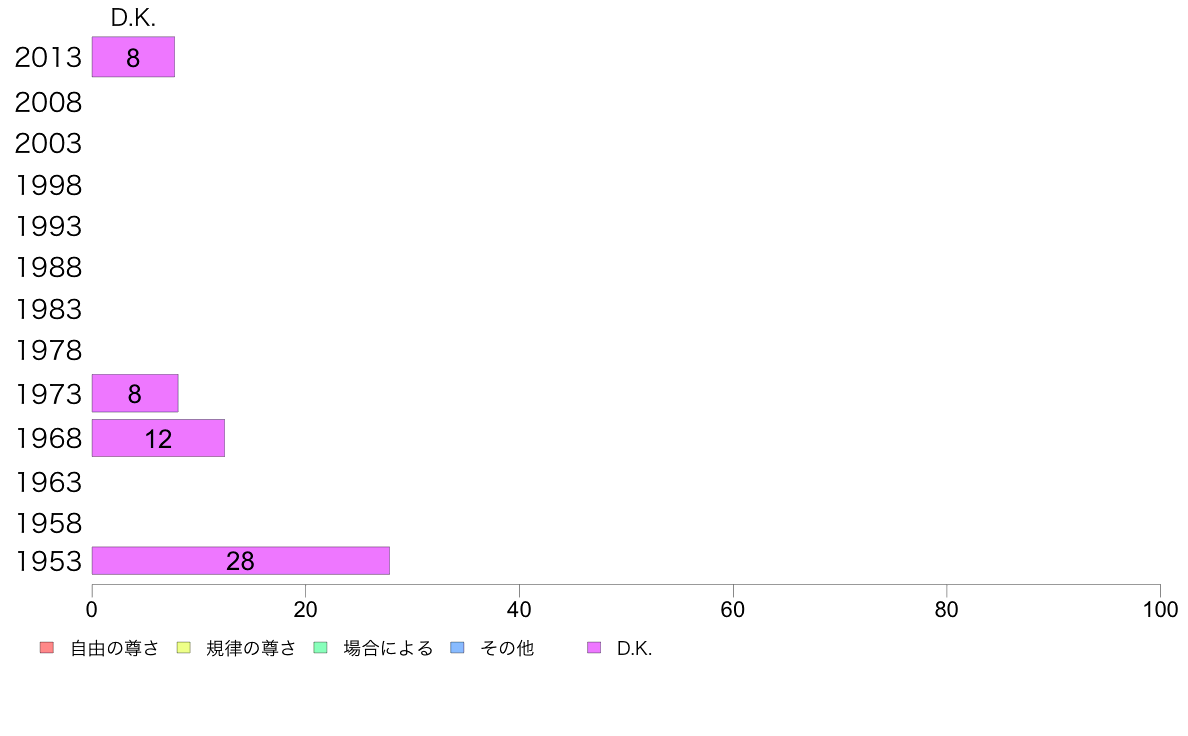Click the green 場合による legend swatch
The width and height of the screenshot is (1188, 736).
pyautogui.click(x=320, y=648)
